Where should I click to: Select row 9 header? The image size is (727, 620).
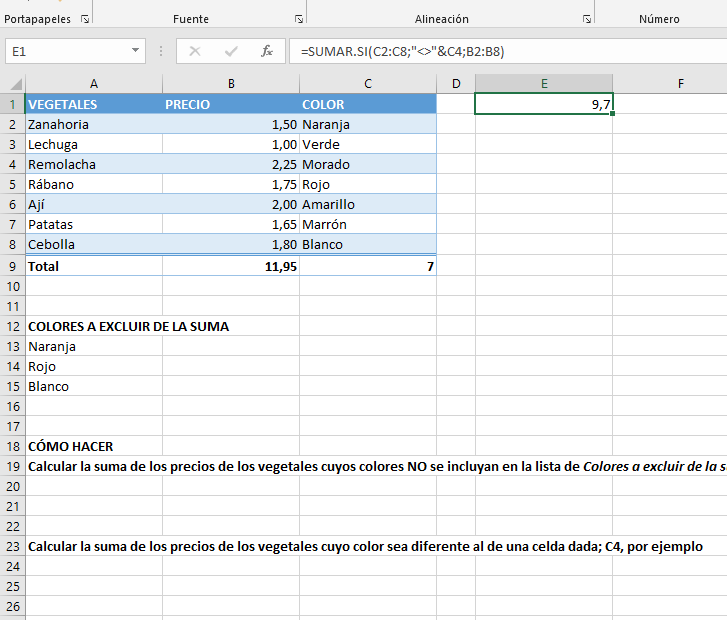coord(13,266)
